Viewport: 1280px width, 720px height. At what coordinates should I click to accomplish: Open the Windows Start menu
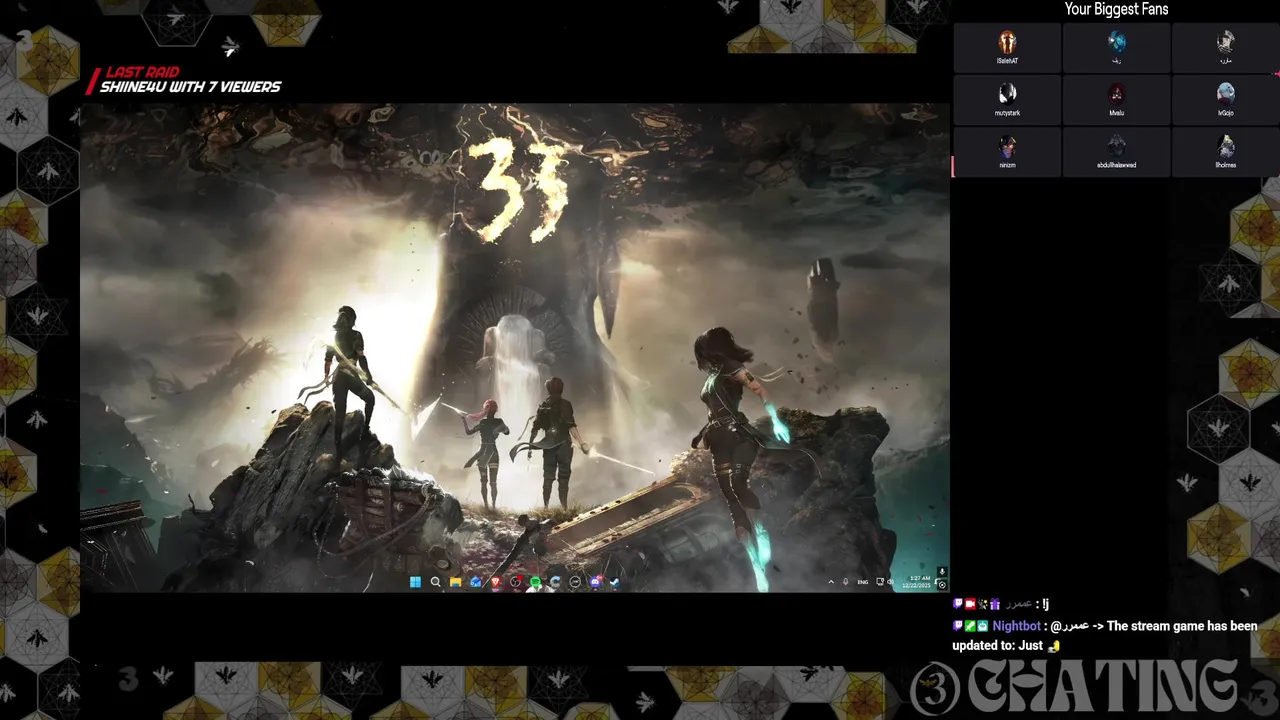[x=415, y=582]
